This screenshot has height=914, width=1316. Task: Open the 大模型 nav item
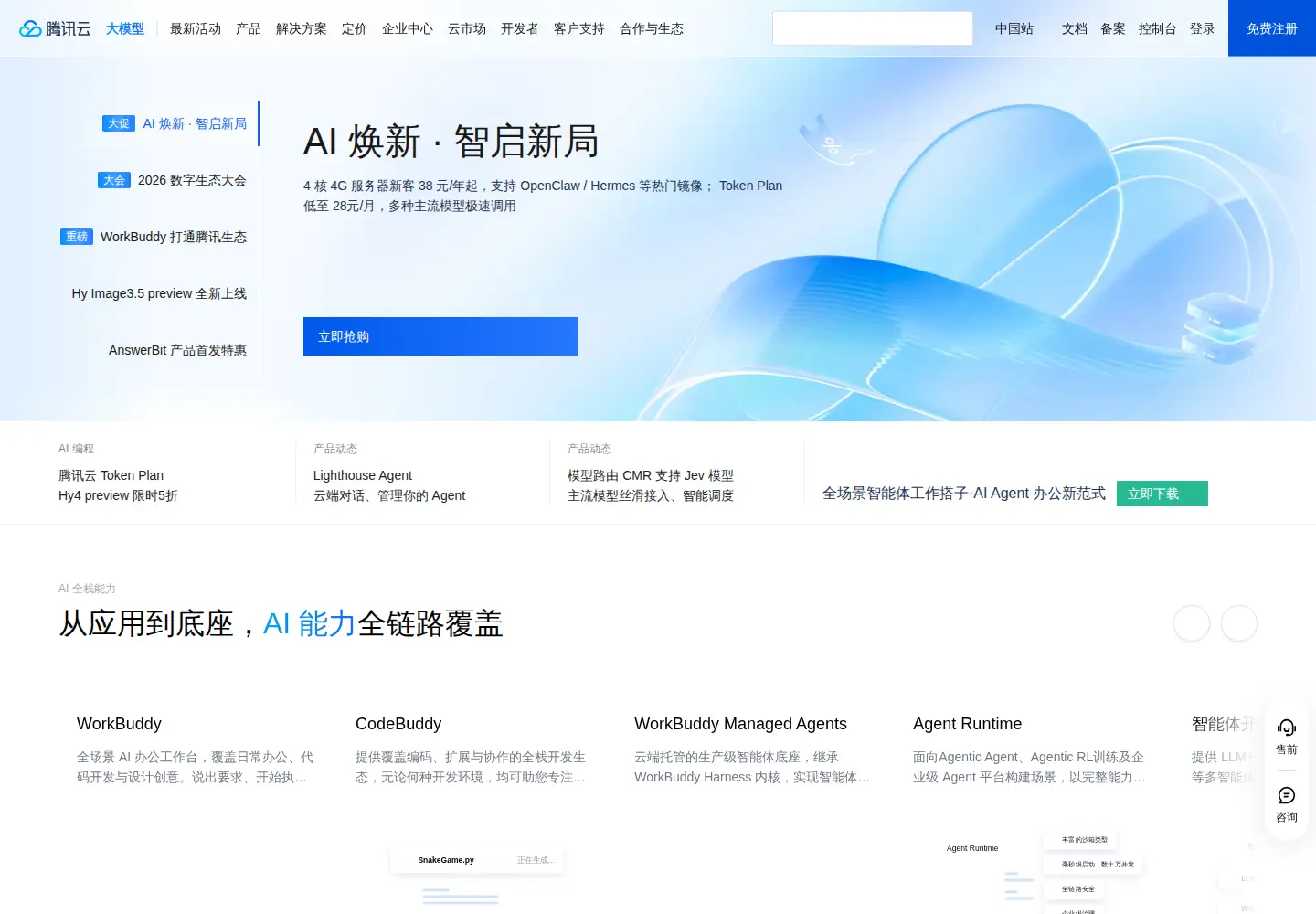125,28
